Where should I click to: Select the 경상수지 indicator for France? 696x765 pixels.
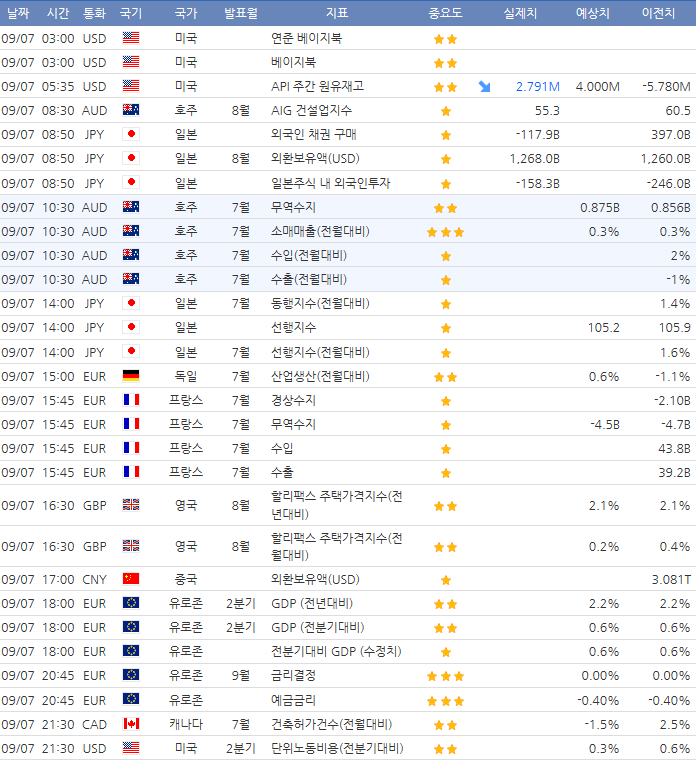coord(294,401)
